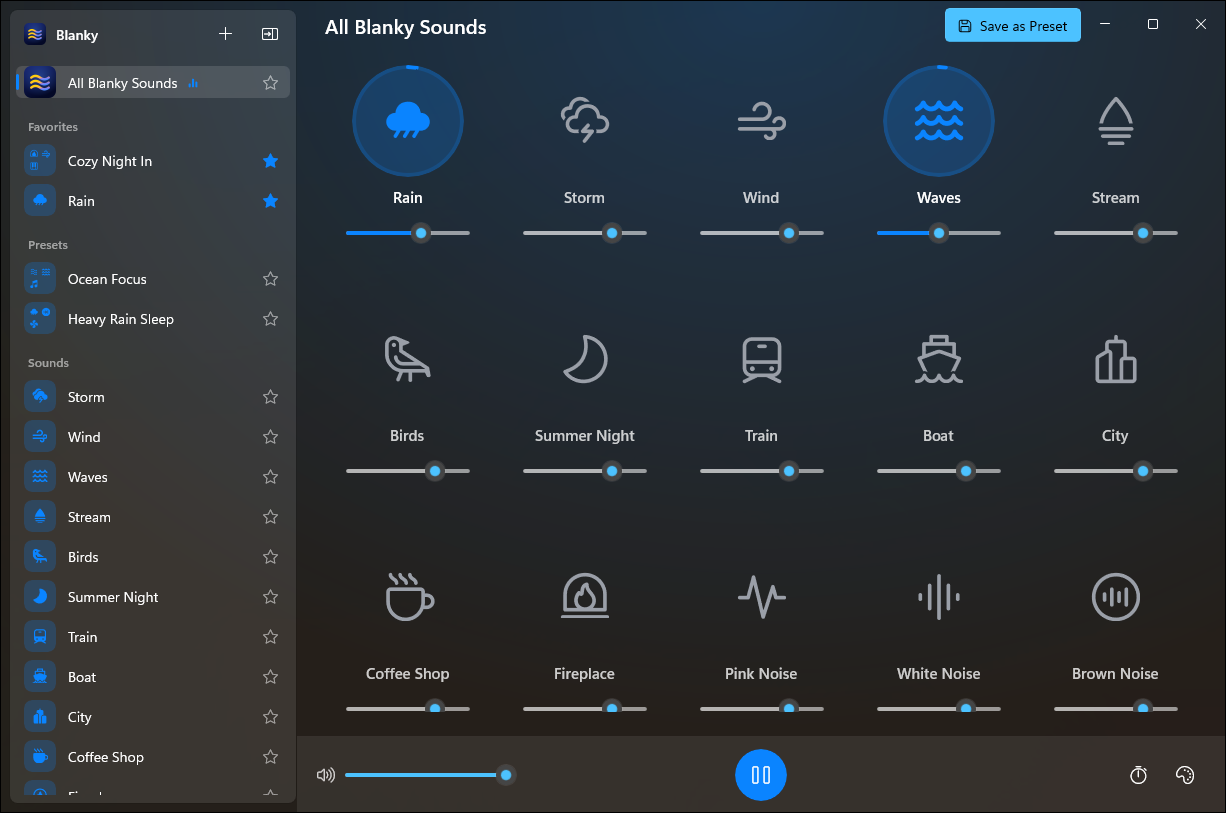Collapse the sidebar with panel icon
Screen dimensions: 1226x813
tap(270, 34)
